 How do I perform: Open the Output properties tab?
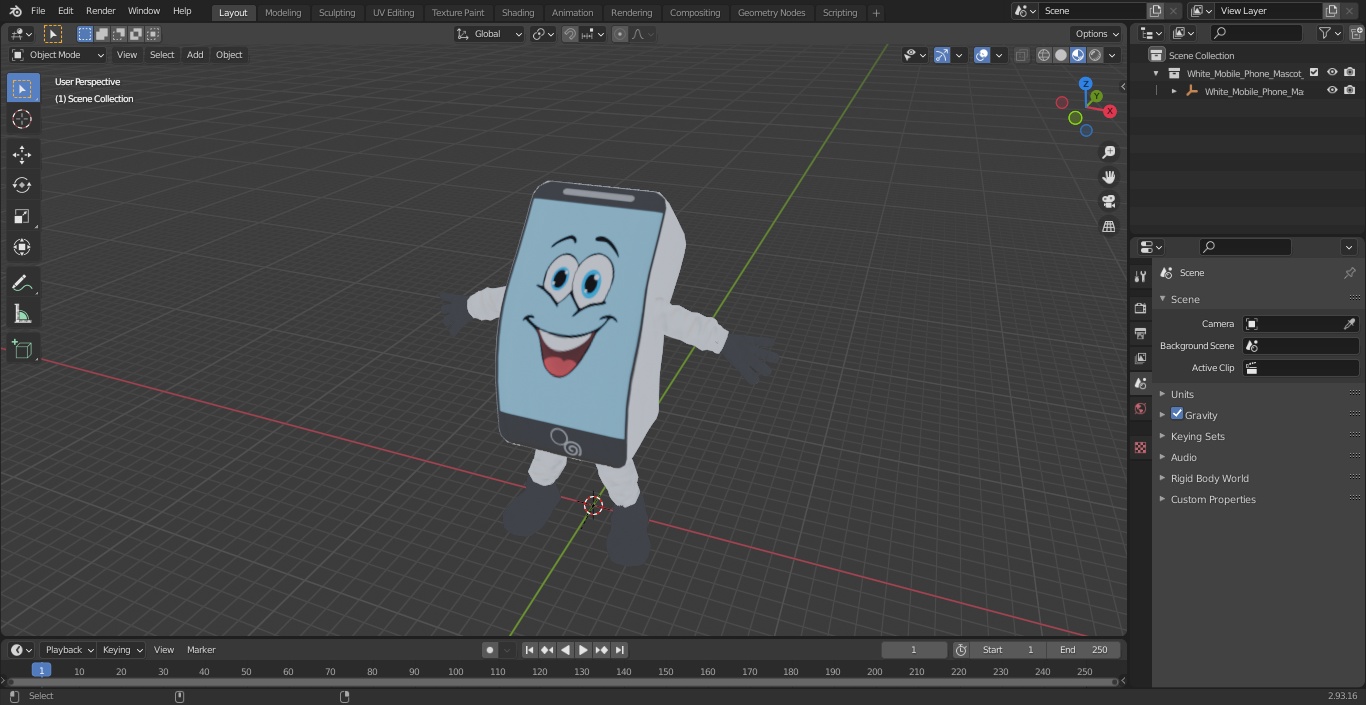tap(1140, 333)
